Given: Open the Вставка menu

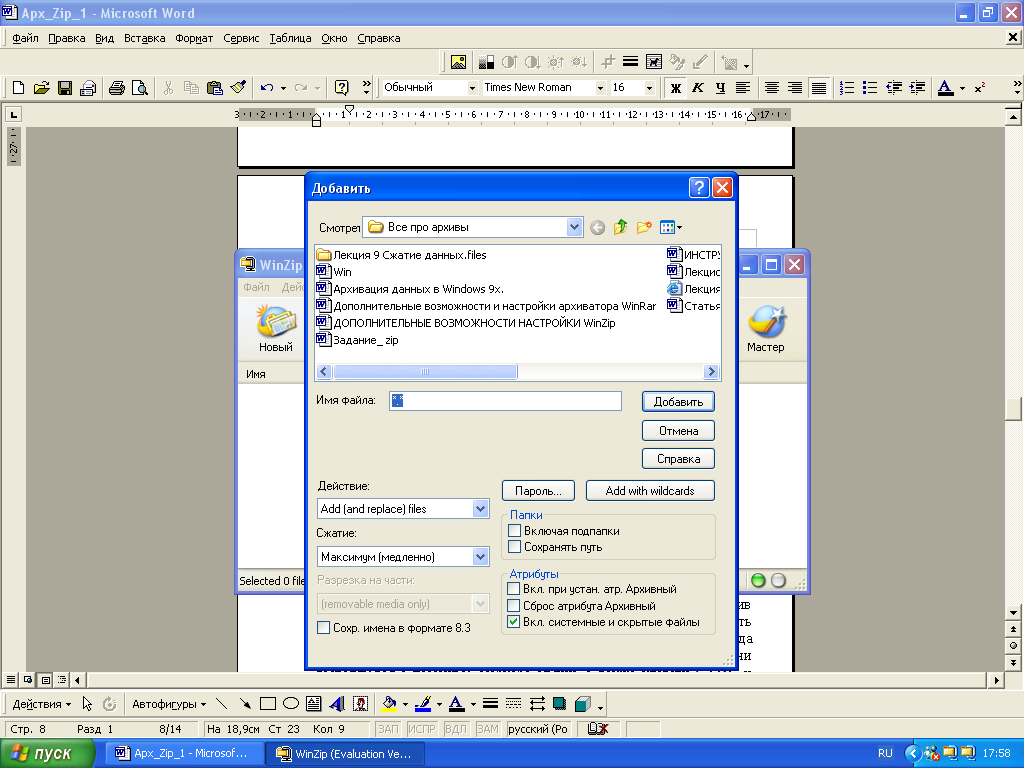Looking at the screenshot, I should coord(144,38).
